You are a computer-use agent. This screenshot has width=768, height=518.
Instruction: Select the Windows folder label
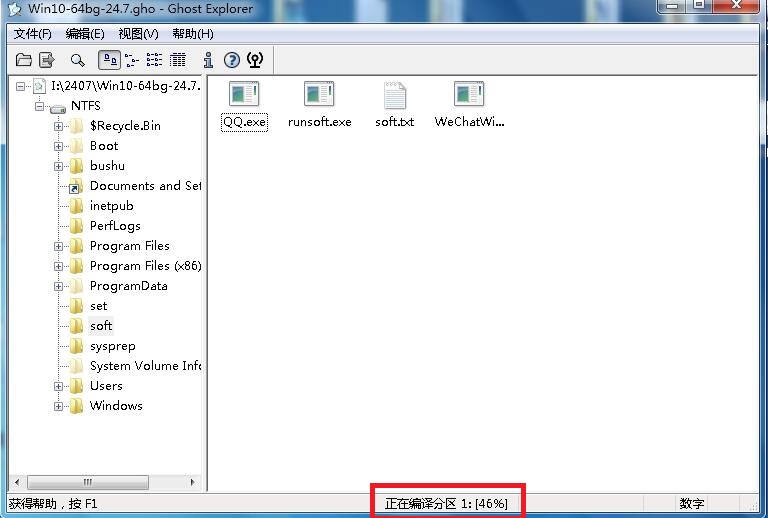coord(116,406)
